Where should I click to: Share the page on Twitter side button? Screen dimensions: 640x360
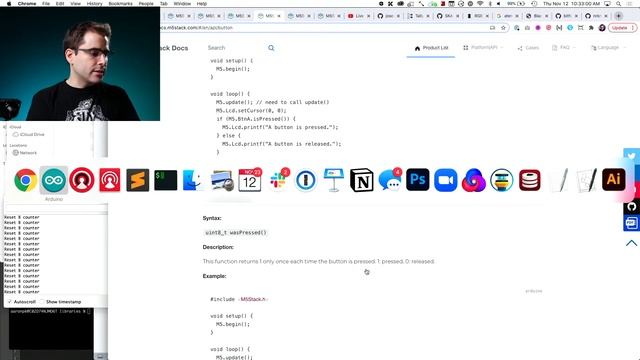(631, 156)
